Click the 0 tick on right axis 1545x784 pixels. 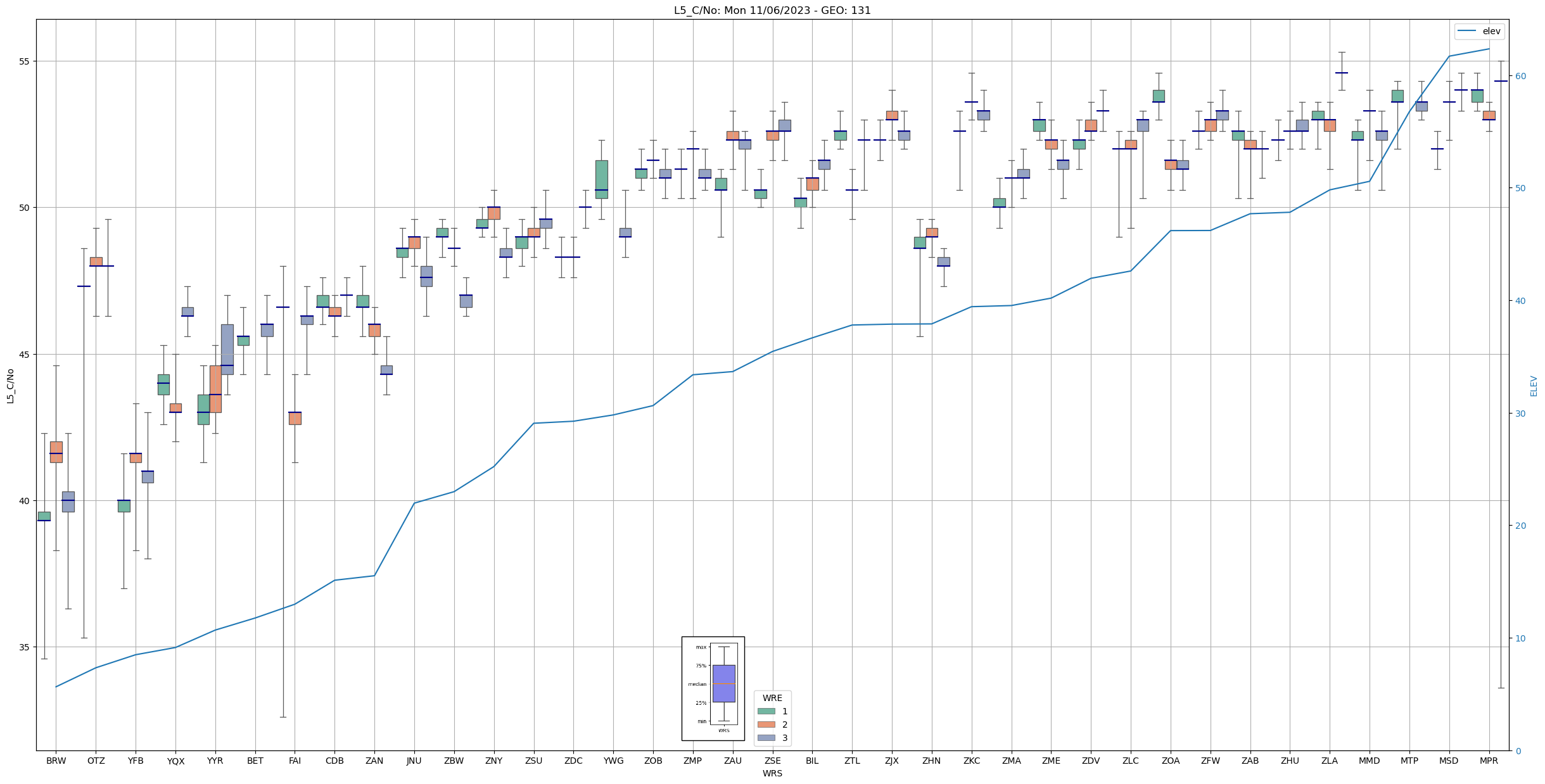click(1517, 751)
